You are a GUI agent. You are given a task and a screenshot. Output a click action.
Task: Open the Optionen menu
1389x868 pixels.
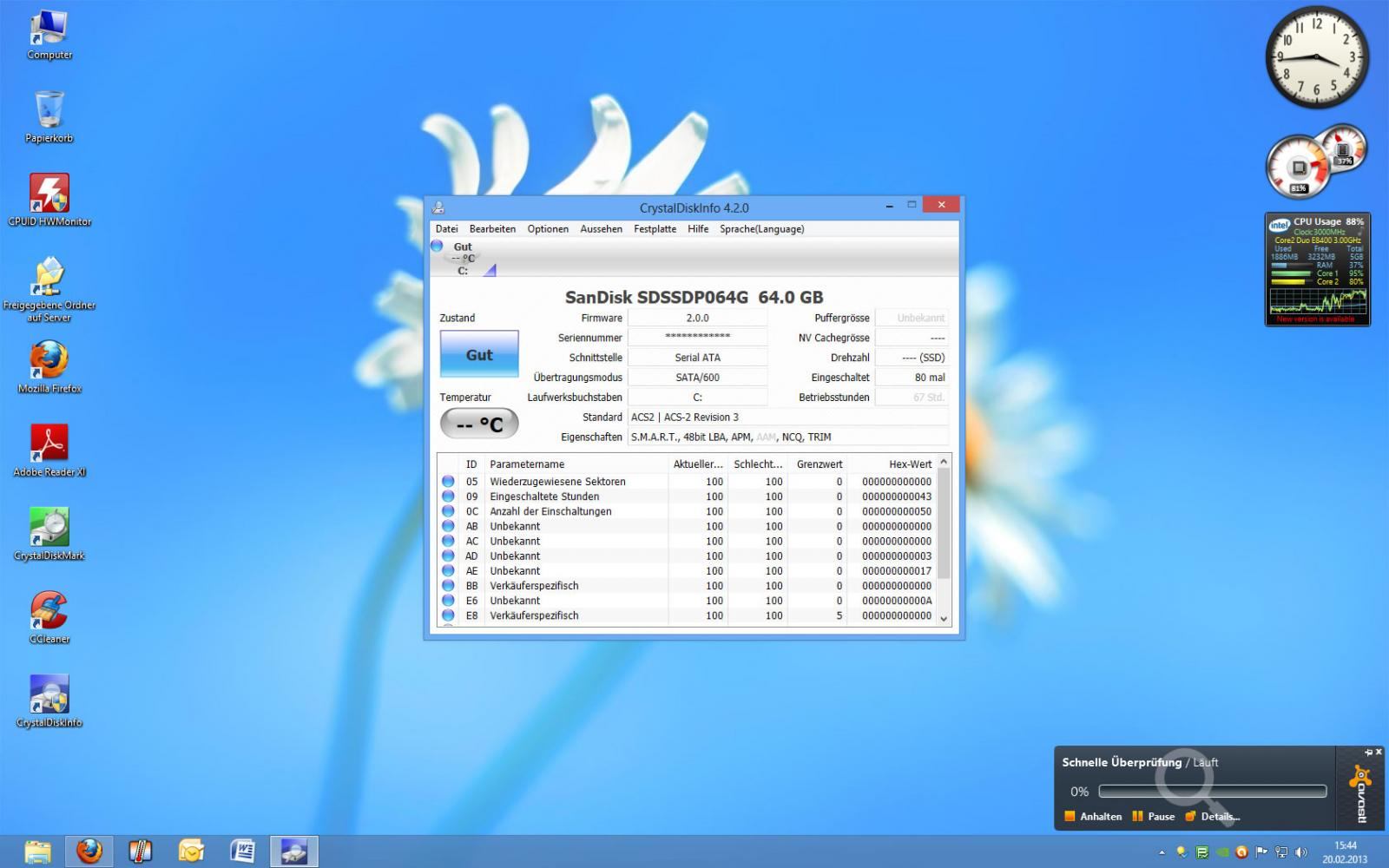[548, 229]
